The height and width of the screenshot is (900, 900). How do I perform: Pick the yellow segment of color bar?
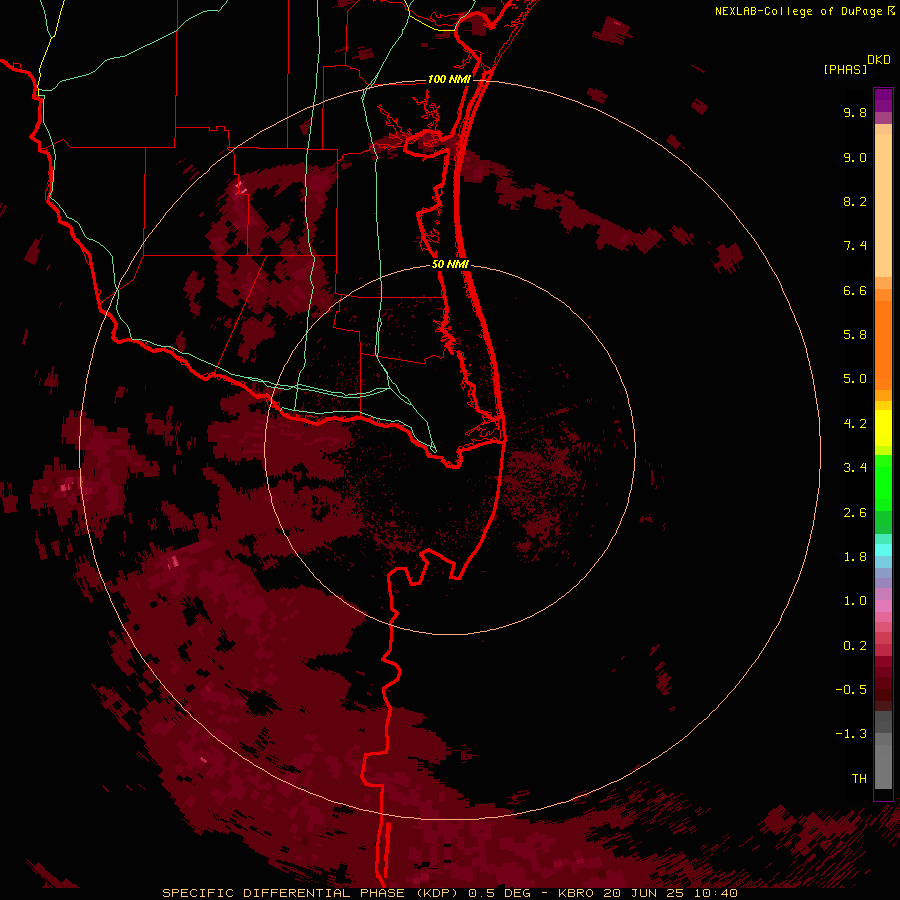883,428
